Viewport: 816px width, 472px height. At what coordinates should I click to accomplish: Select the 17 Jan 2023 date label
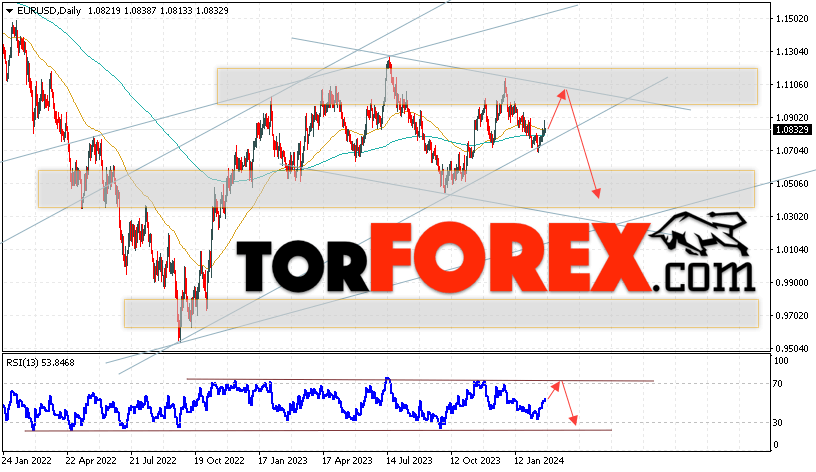pyautogui.click(x=283, y=461)
